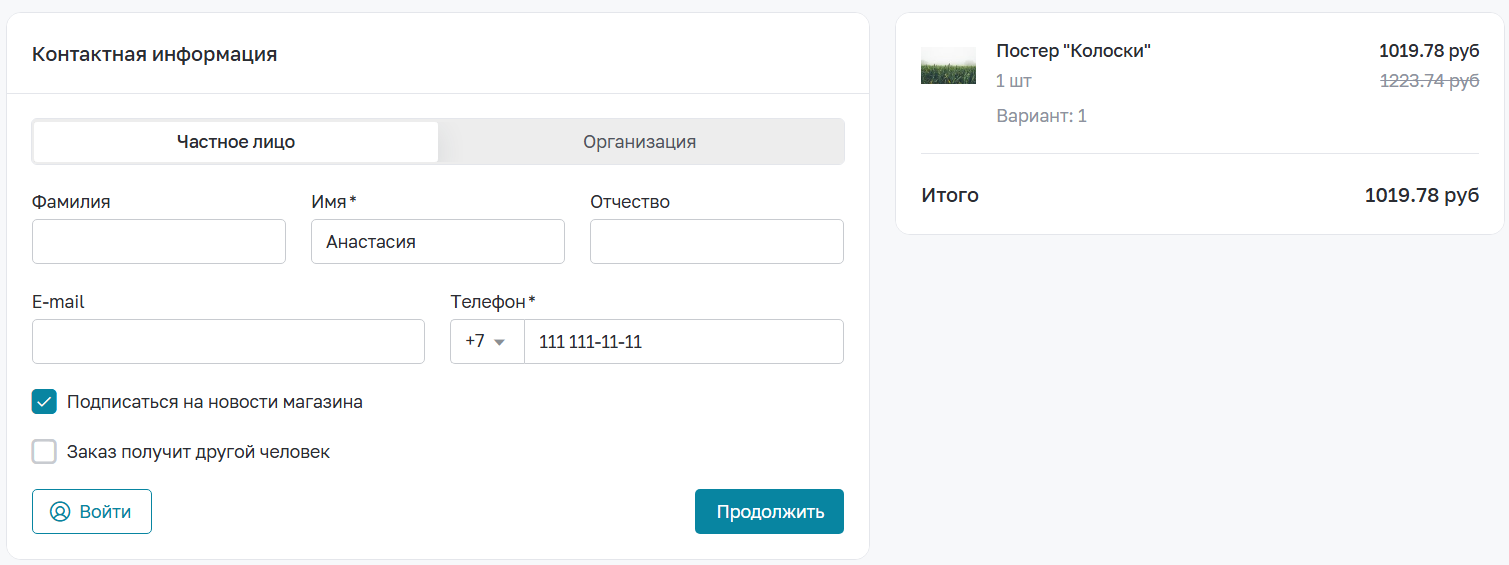This screenshot has height=565, width=1509.
Task: Click the Постер "Колоски" product title
Action: click(x=1074, y=51)
